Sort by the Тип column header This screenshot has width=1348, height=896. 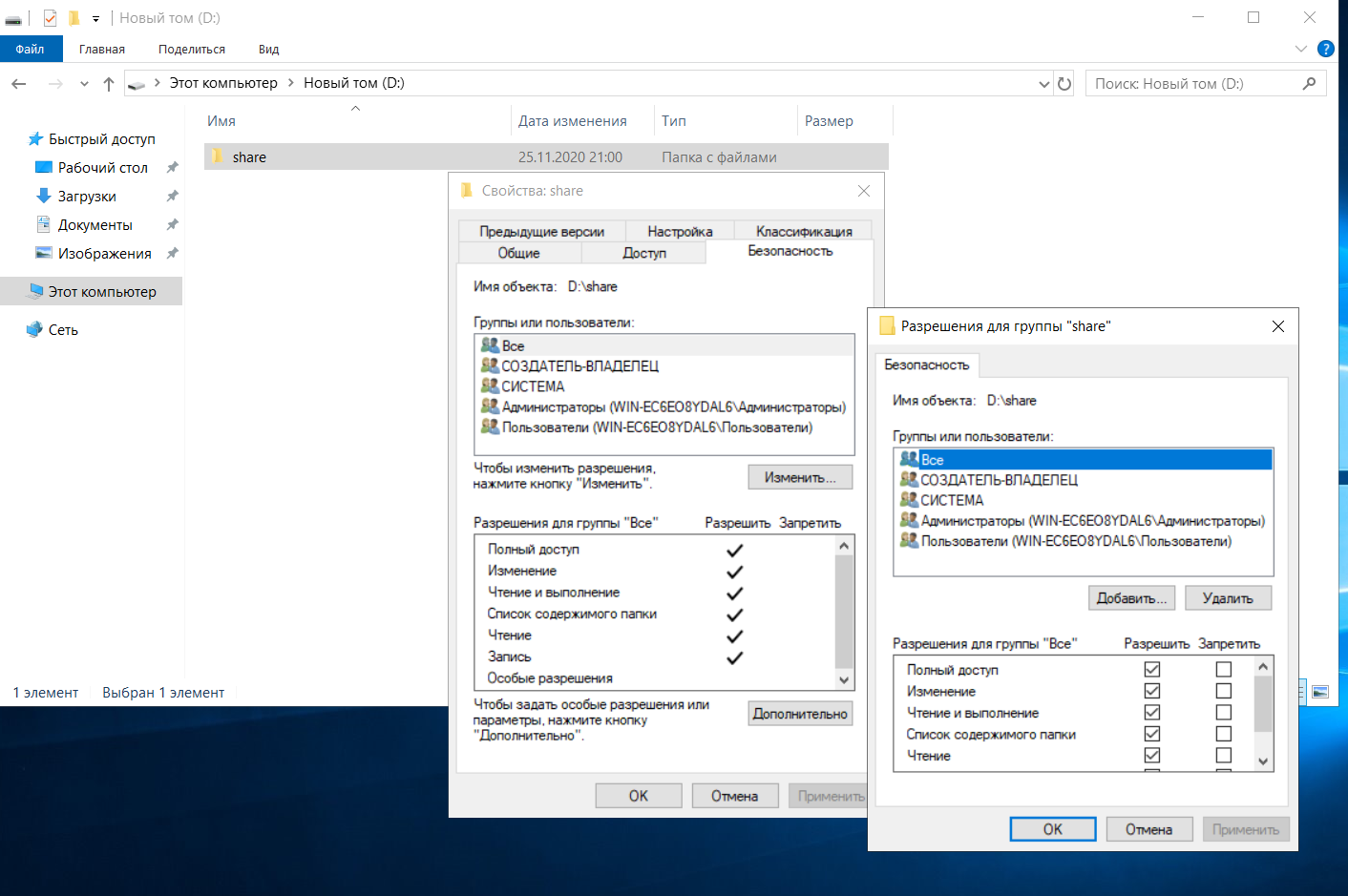point(726,121)
